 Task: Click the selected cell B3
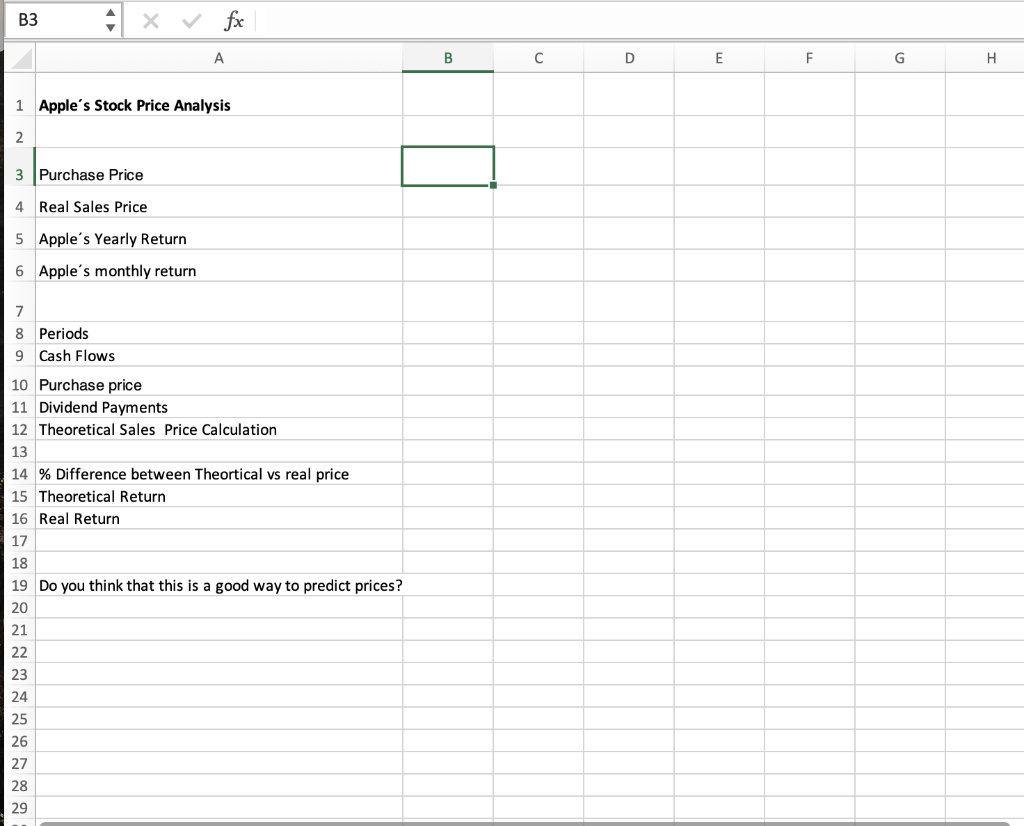pos(448,167)
